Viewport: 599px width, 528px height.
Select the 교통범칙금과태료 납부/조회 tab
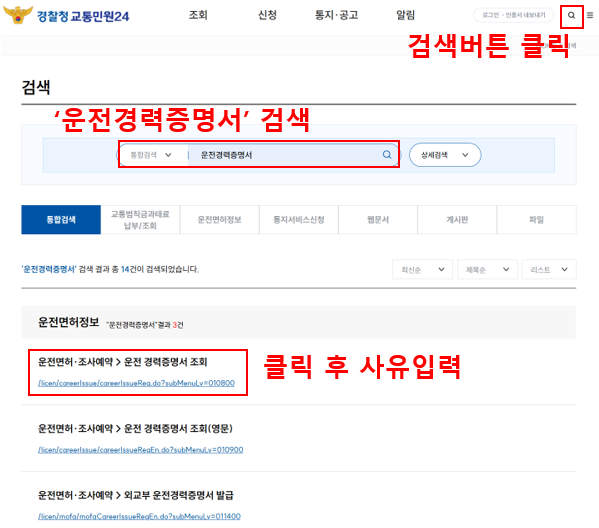tap(140, 220)
